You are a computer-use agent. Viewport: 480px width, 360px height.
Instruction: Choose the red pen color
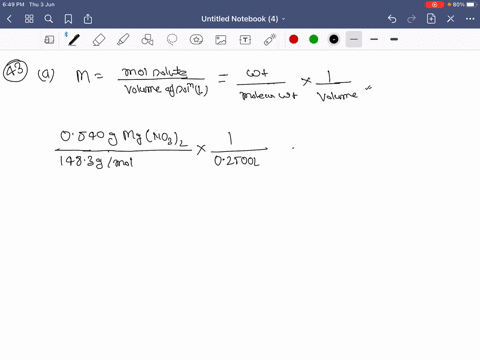[294, 39]
